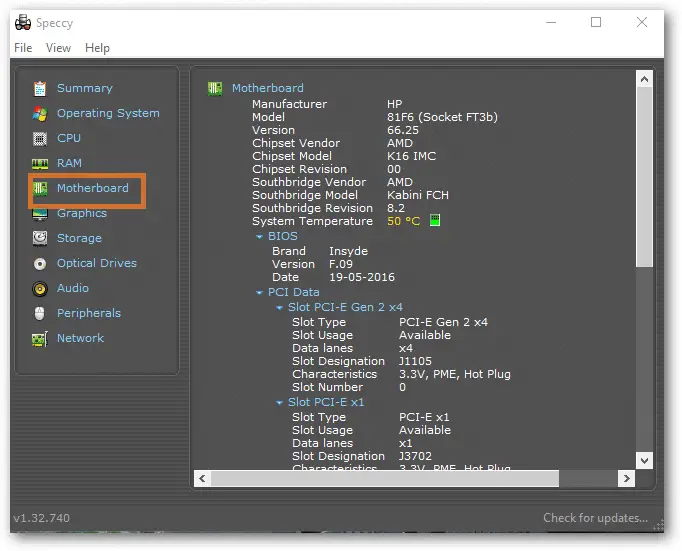Screen dimensions: 682x551
Task: Click the vertical scrollbar thumb
Action: [644, 177]
